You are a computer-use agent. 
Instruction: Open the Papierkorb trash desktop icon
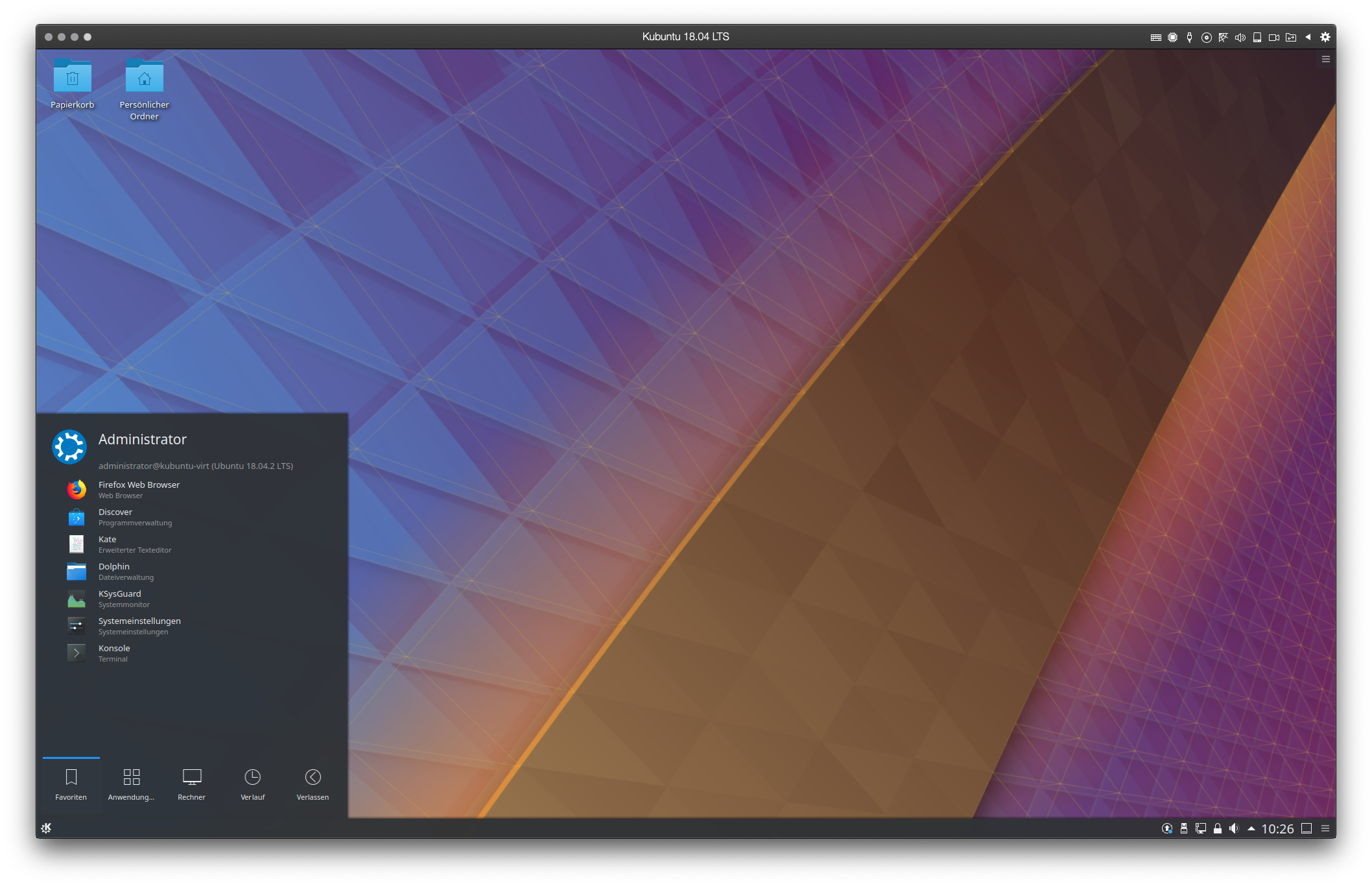coord(73,83)
